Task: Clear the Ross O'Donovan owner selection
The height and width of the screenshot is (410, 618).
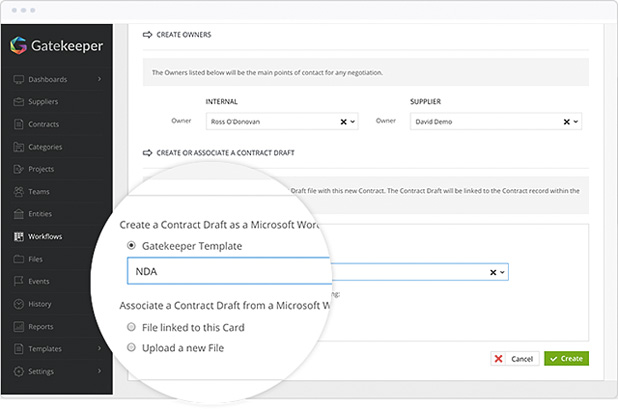Action: (343, 121)
